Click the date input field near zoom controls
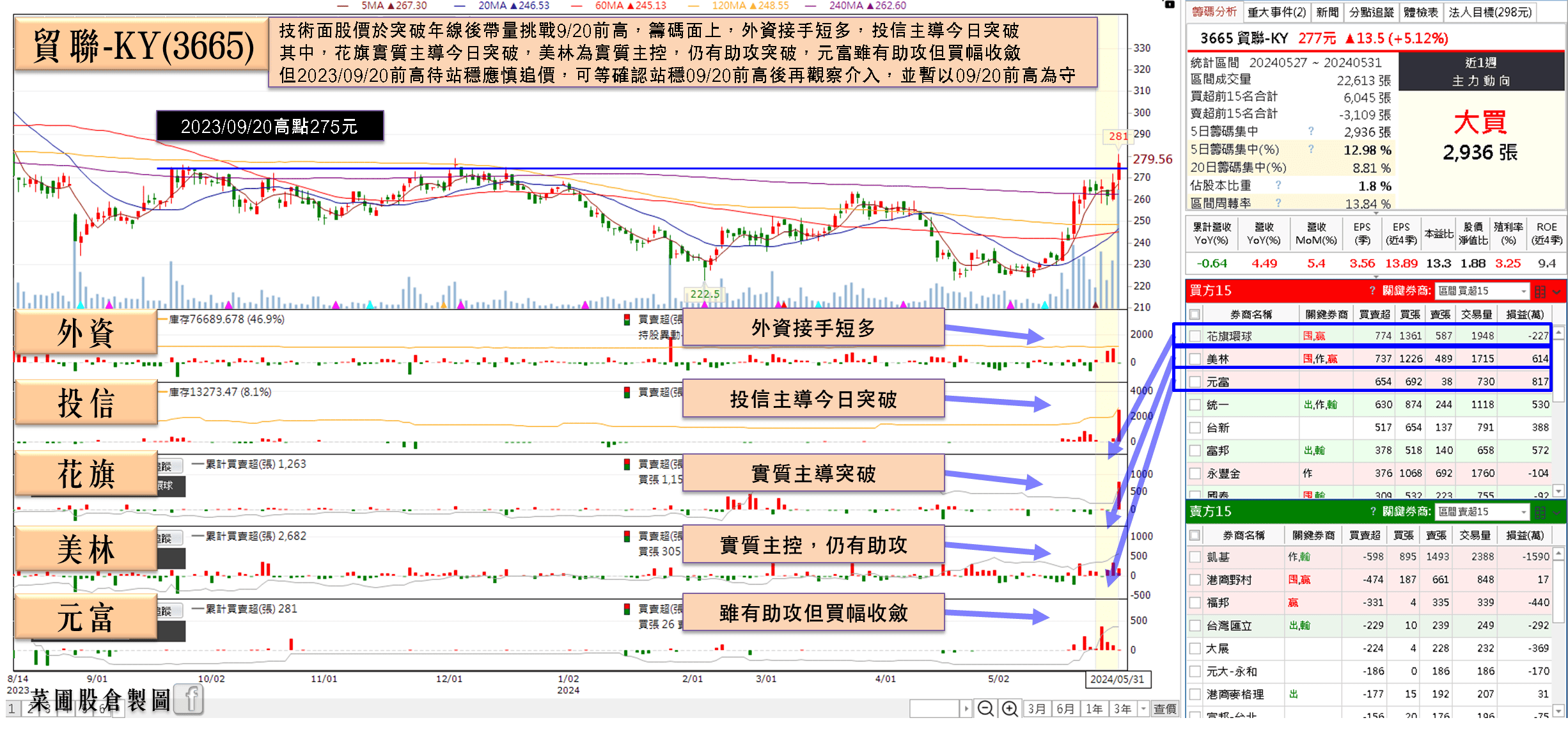 [934, 708]
